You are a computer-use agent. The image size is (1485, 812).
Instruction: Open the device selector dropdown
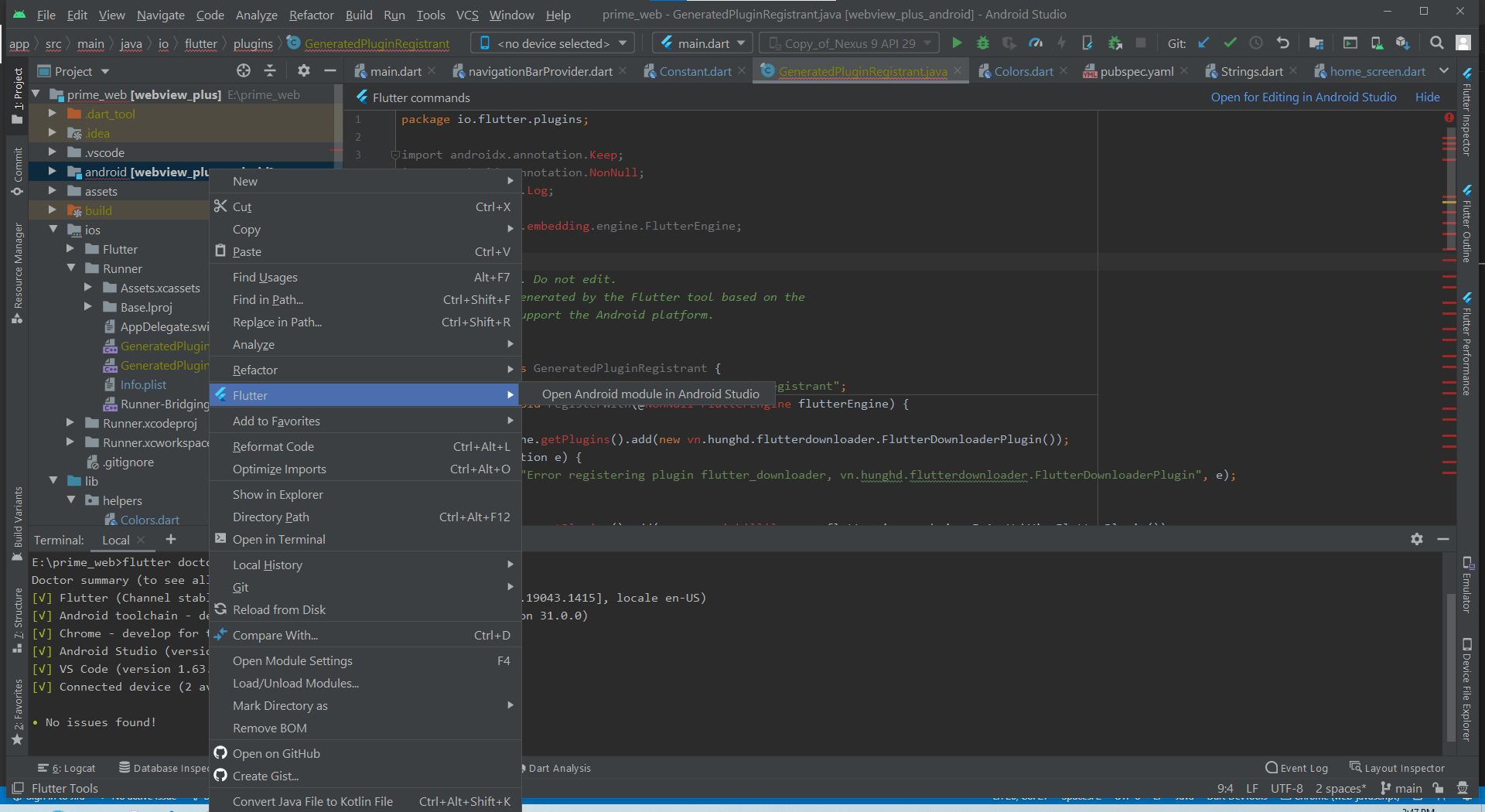(x=553, y=43)
